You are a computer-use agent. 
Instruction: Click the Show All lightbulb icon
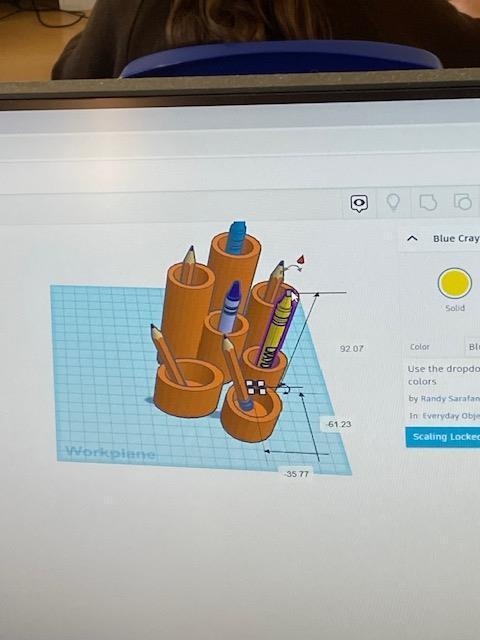coord(393,202)
